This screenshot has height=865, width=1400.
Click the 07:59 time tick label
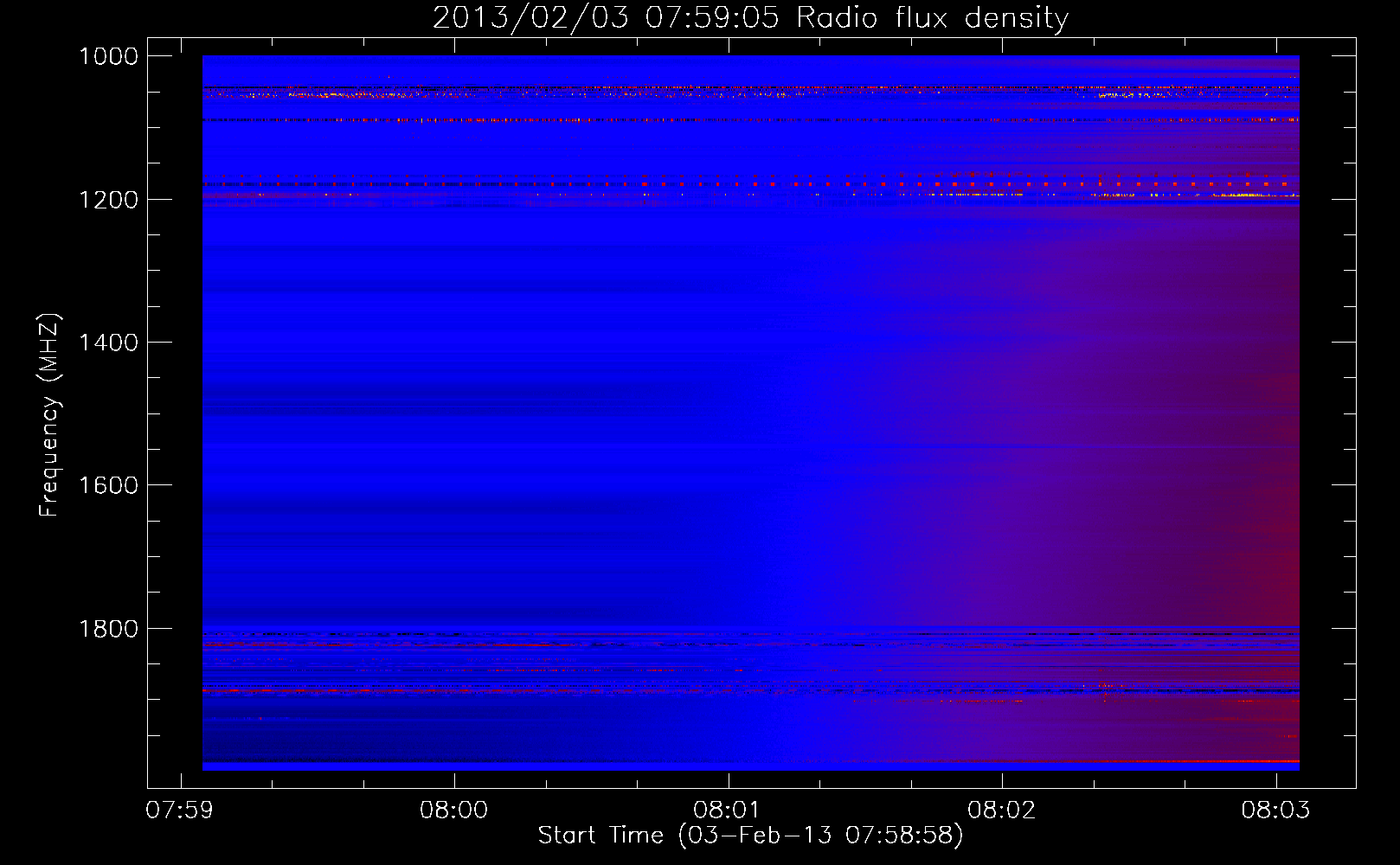click(x=180, y=811)
